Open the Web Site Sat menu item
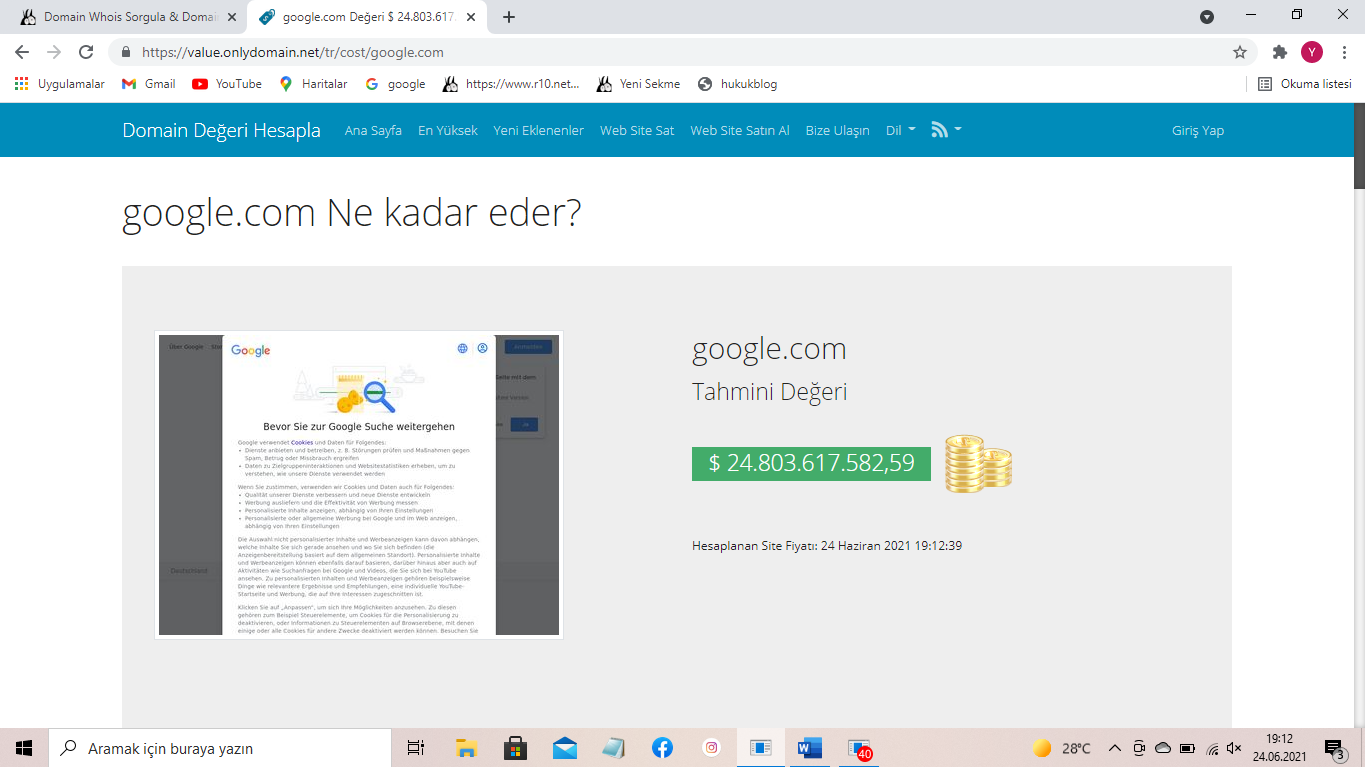Image resolution: width=1365 pixels, height=767 pixels. 637,130
